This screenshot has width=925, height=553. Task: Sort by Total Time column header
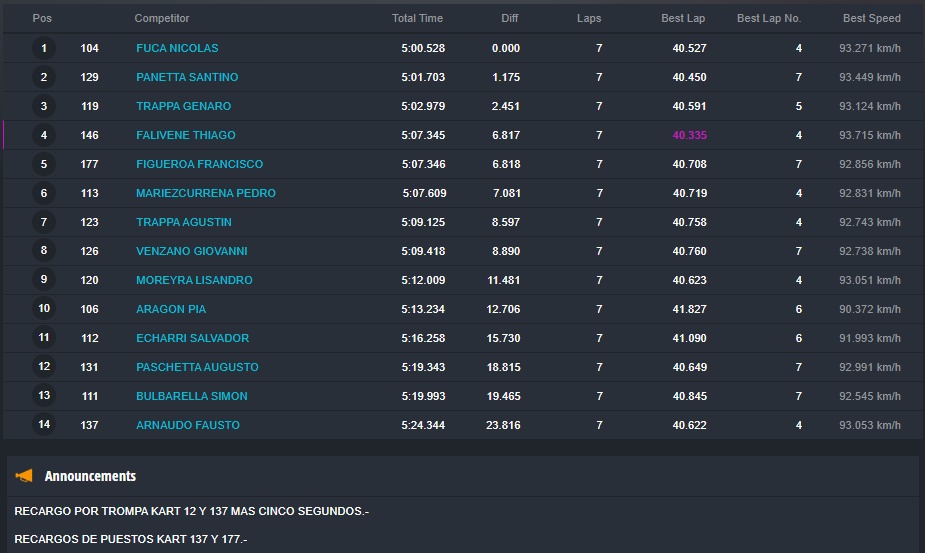(x=417, y=18)
